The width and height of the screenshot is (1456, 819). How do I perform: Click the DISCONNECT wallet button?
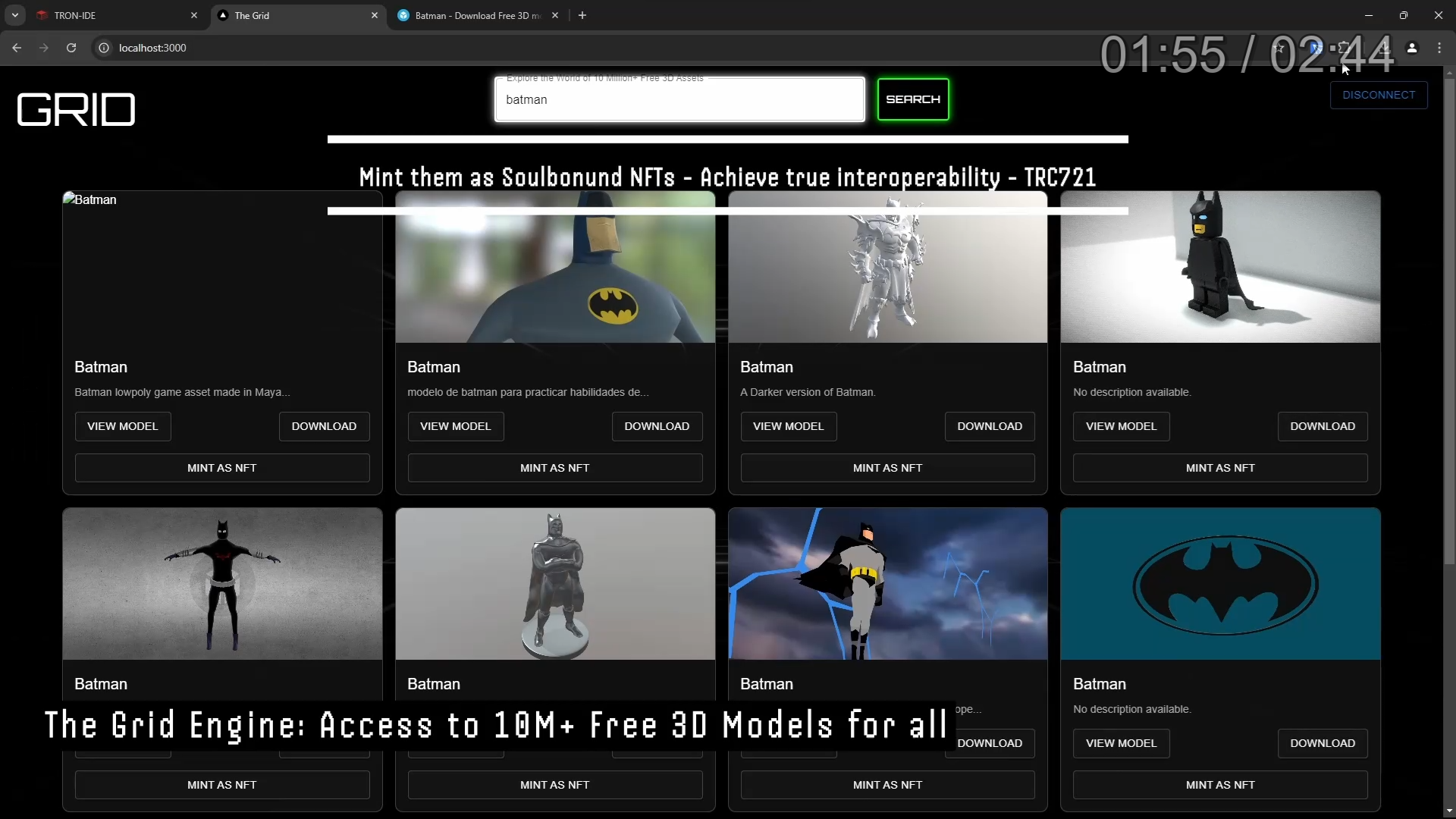pyautogui.click(x=1378, y=95)
